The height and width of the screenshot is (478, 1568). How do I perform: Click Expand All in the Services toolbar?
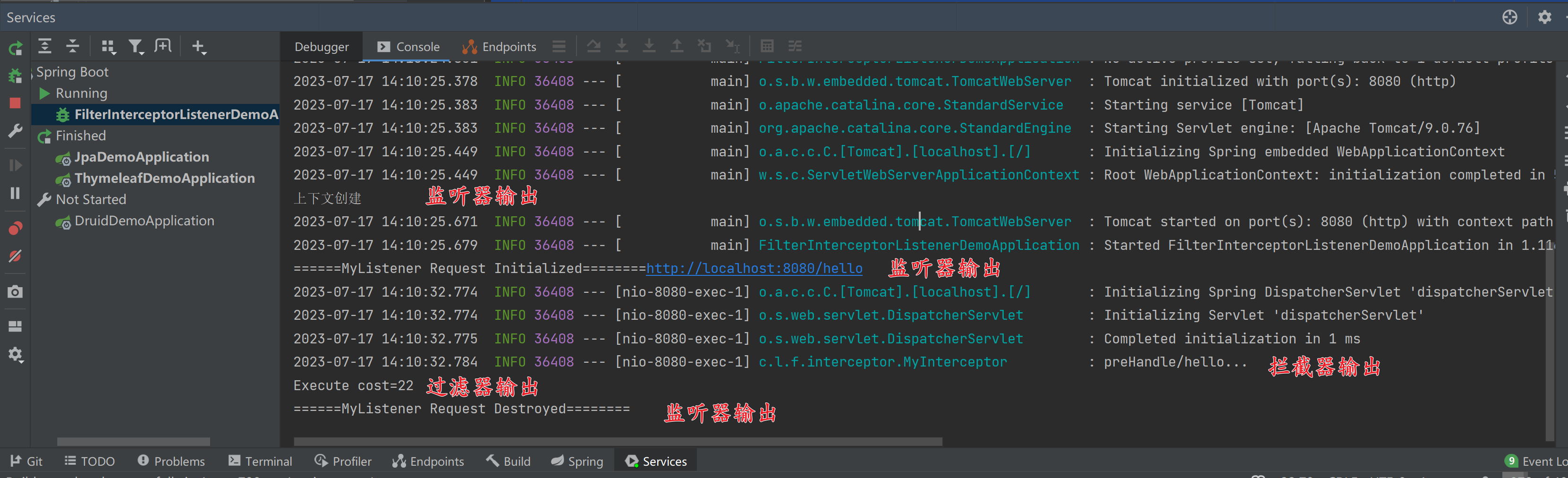44,46
